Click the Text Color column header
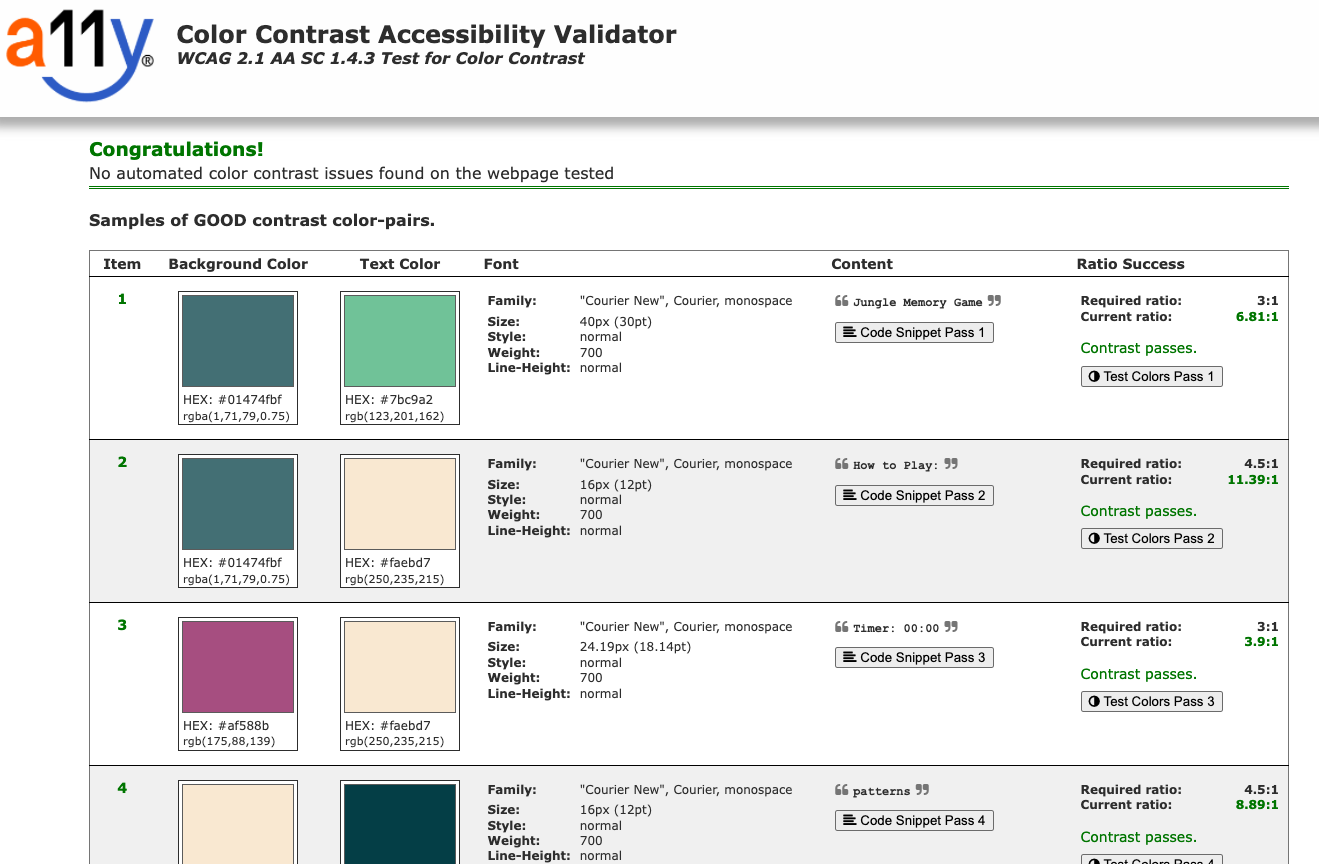 (x=400, y=264)
